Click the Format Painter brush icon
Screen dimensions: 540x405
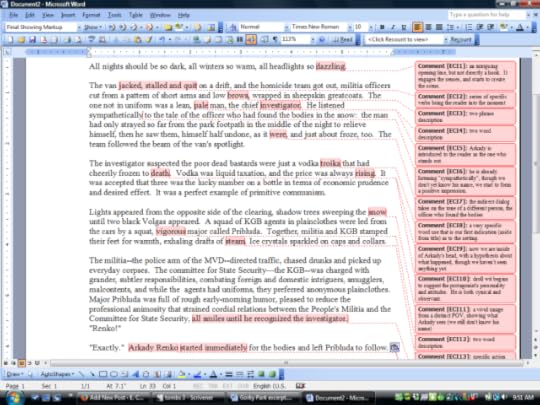[x=149, y=40]
